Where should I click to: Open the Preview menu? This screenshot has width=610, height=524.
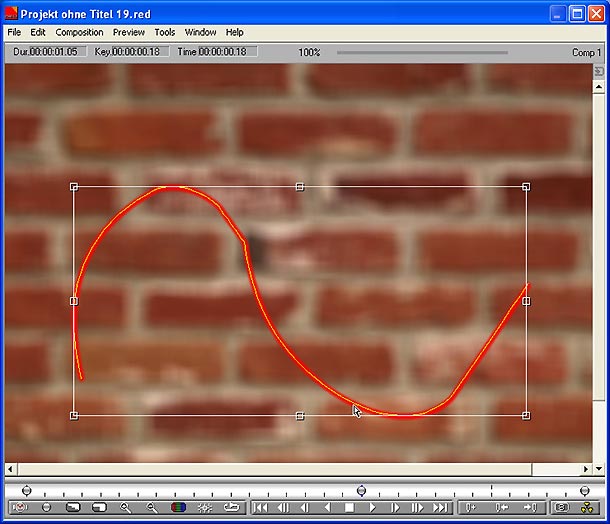point(129,32)
